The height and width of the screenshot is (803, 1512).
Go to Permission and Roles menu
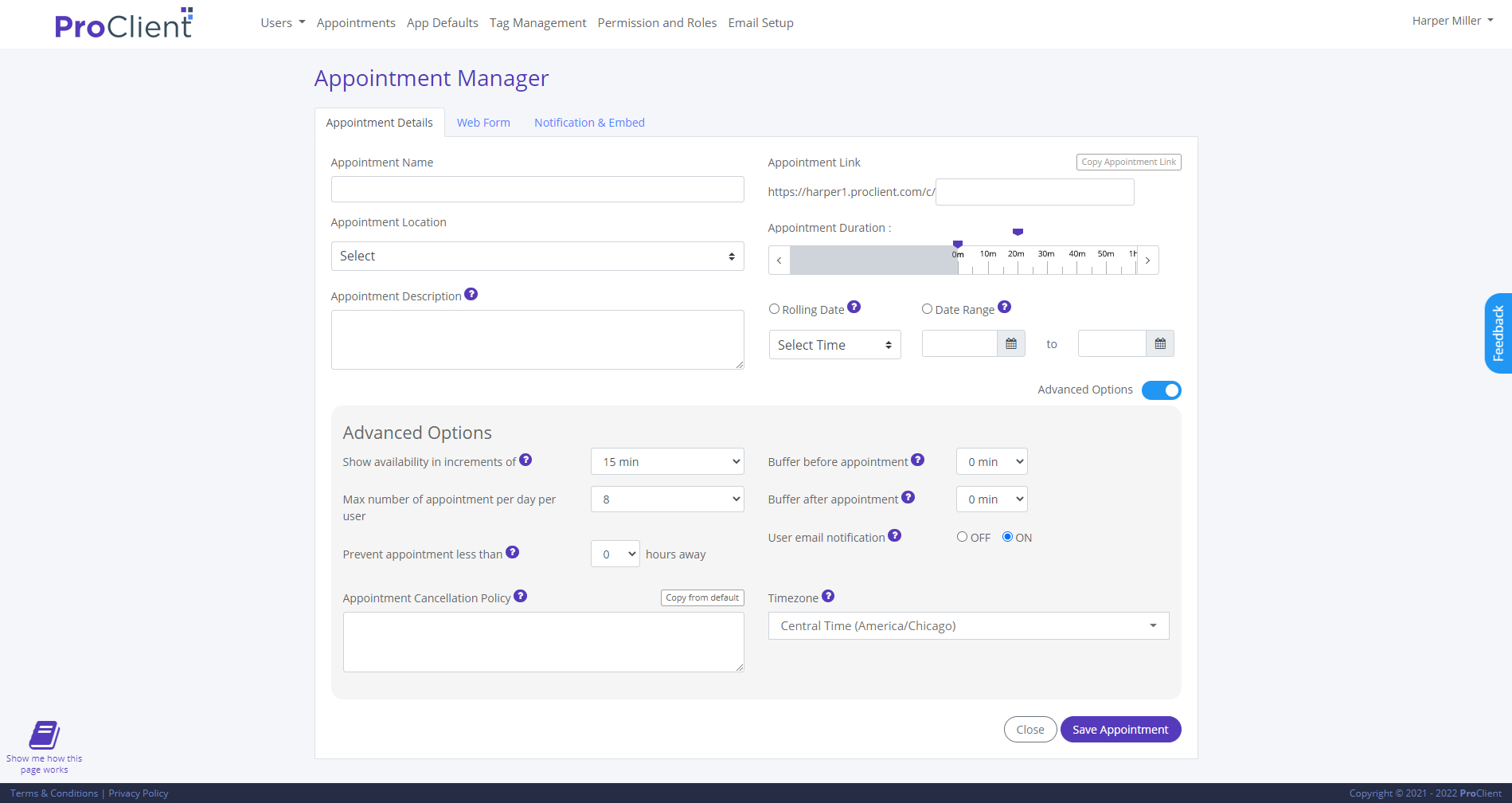tap(657, 22)
